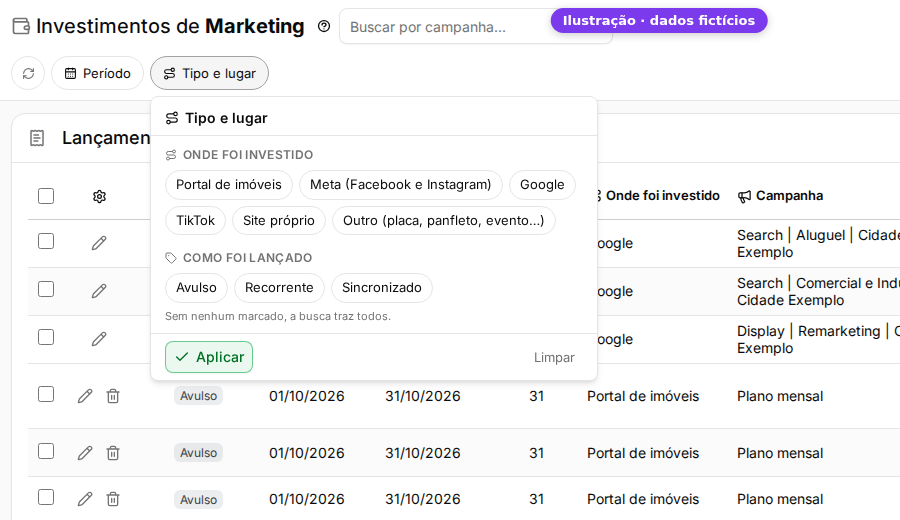Click the refresh icon button
This screenshot has width=900, height=520.
tap(28, 73)
